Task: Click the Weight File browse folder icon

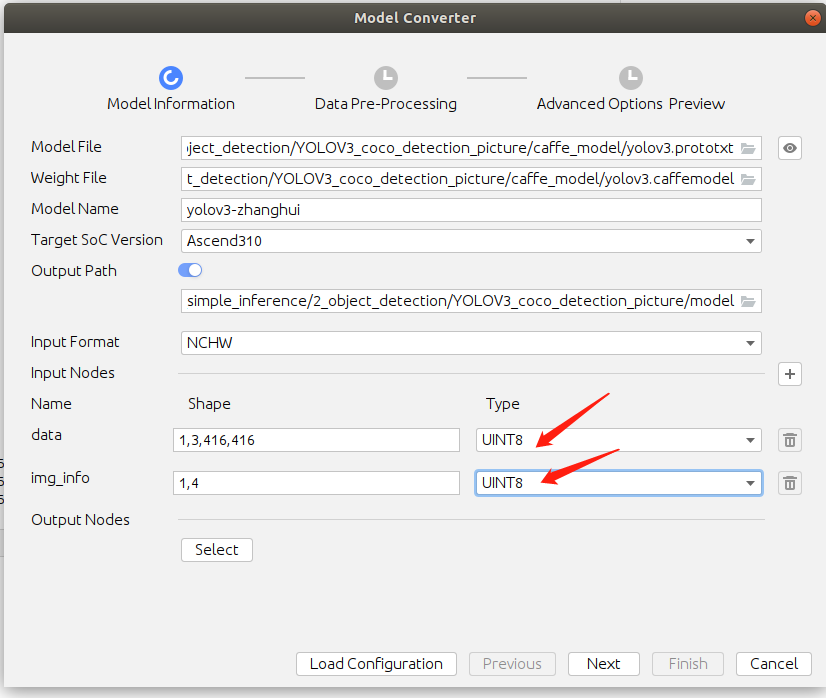Action: tap(749, 179)
